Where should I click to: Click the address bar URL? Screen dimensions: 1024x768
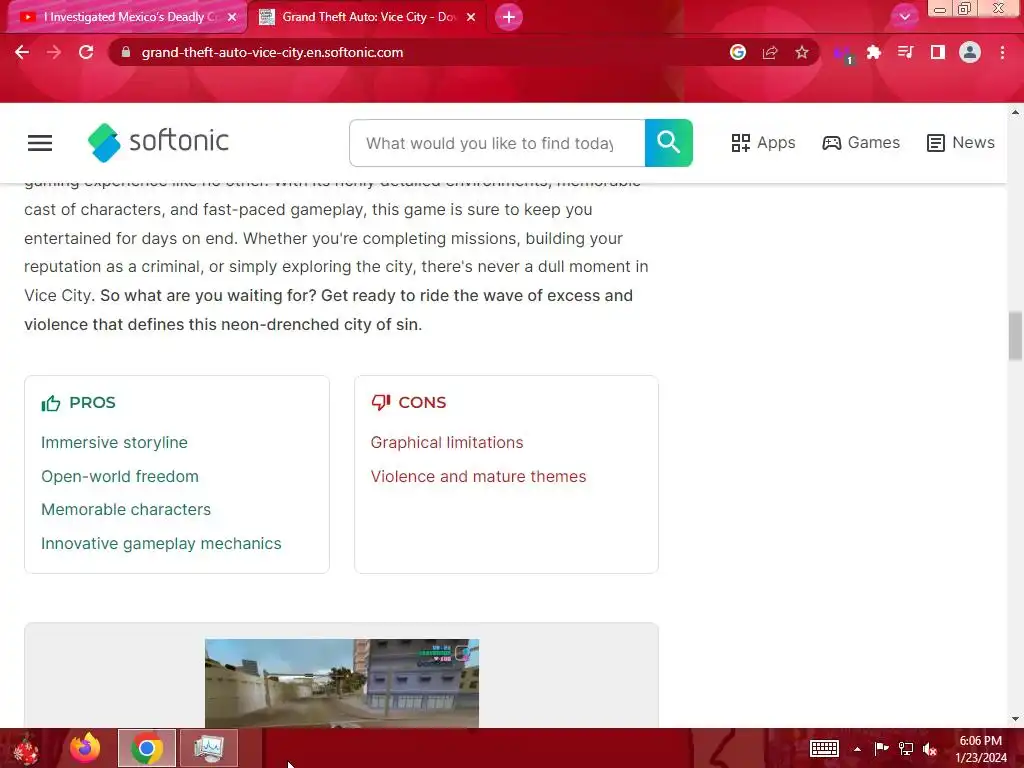tap(272, 52)
